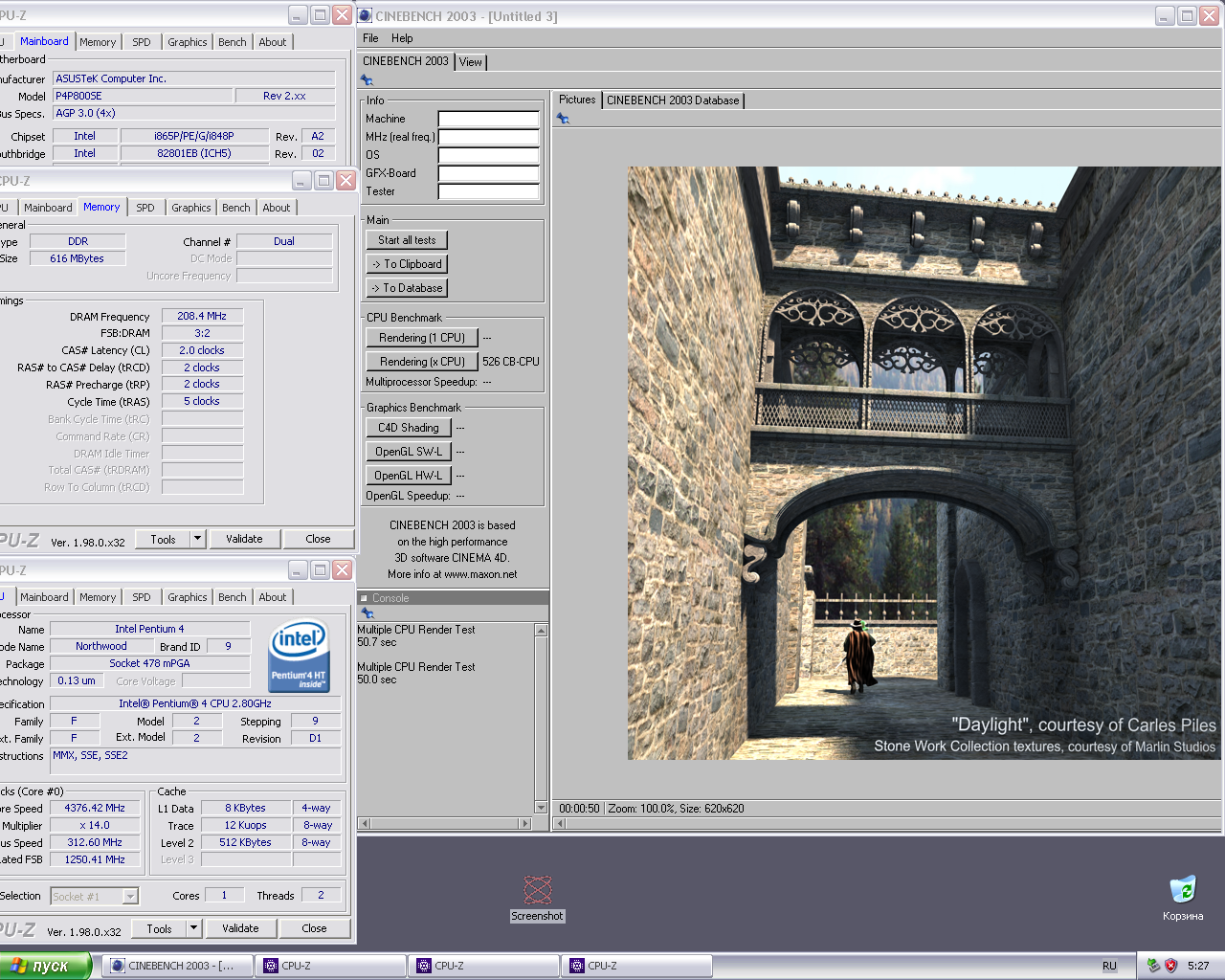The width and height of the screenshot is (1225, 980).
Task: Click the Tester input field
Action: 489,191
